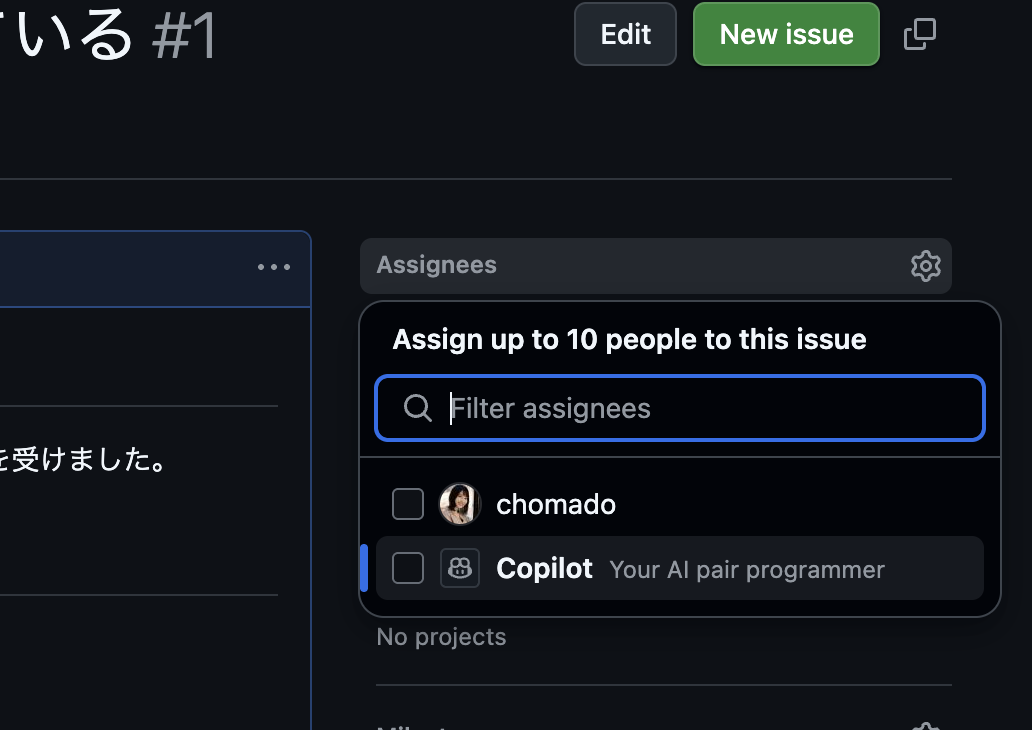Click the gear beside the Assignees header
The height and width of the screenshot is (730, 1032).
coord(925,266)
